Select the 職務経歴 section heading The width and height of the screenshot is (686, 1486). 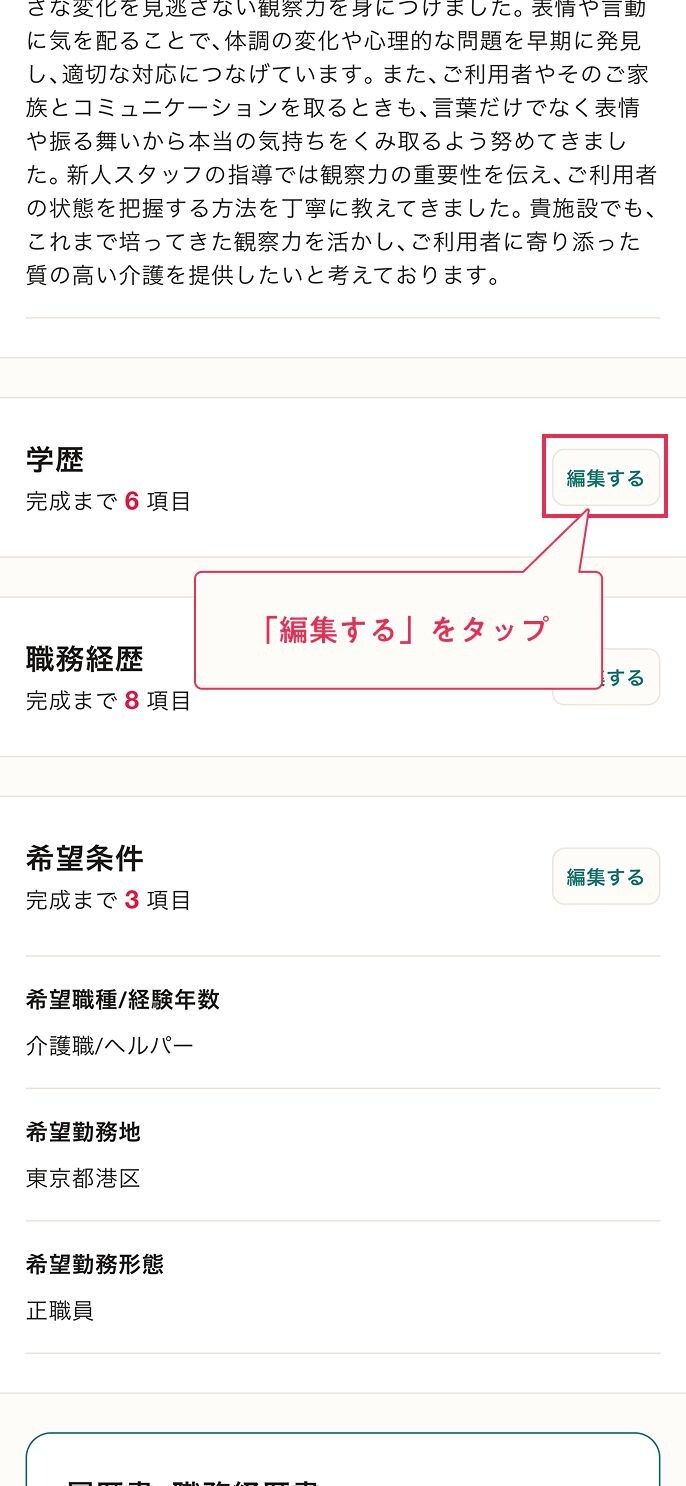click(85, 659)
